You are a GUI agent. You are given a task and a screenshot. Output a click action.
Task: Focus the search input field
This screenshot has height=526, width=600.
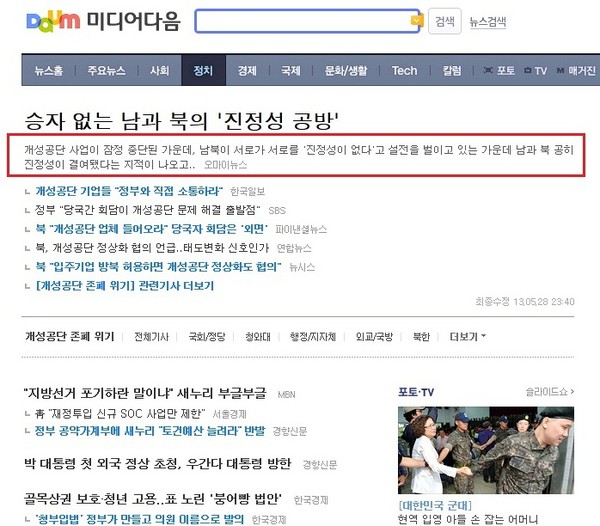click(302, 21)
